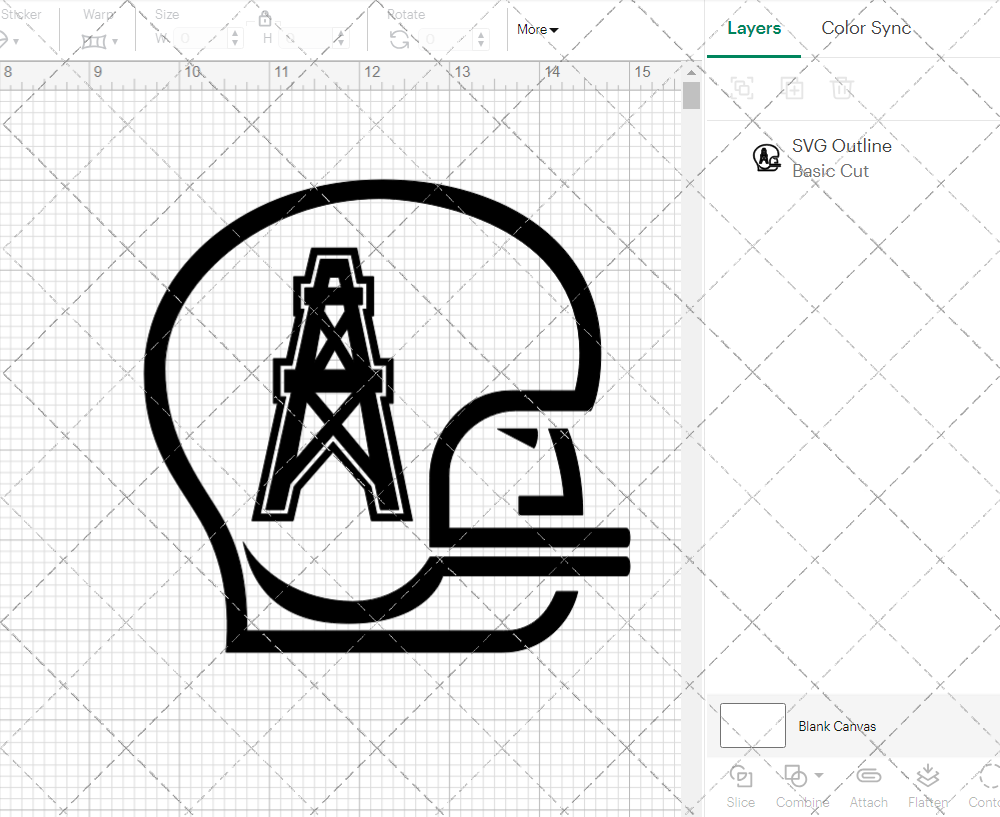
Task: Click the Combine tool
Action: click(802, 786)
